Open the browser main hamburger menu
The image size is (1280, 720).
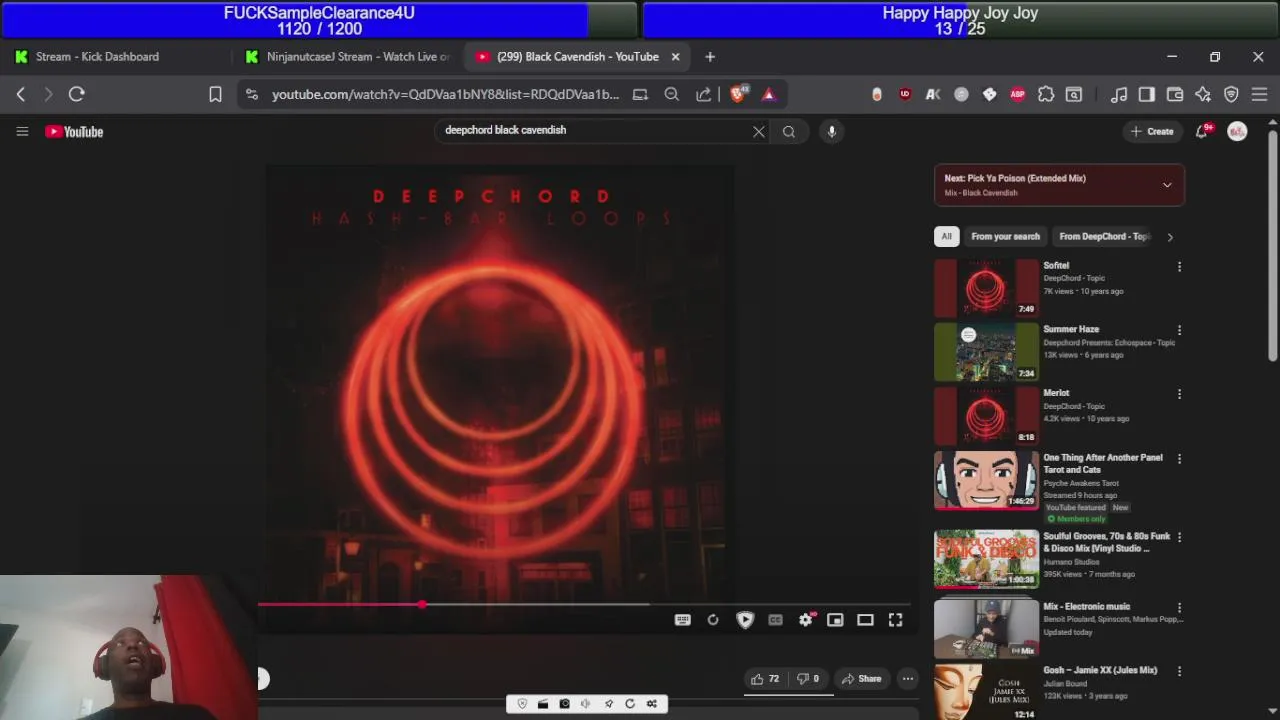1259,94
